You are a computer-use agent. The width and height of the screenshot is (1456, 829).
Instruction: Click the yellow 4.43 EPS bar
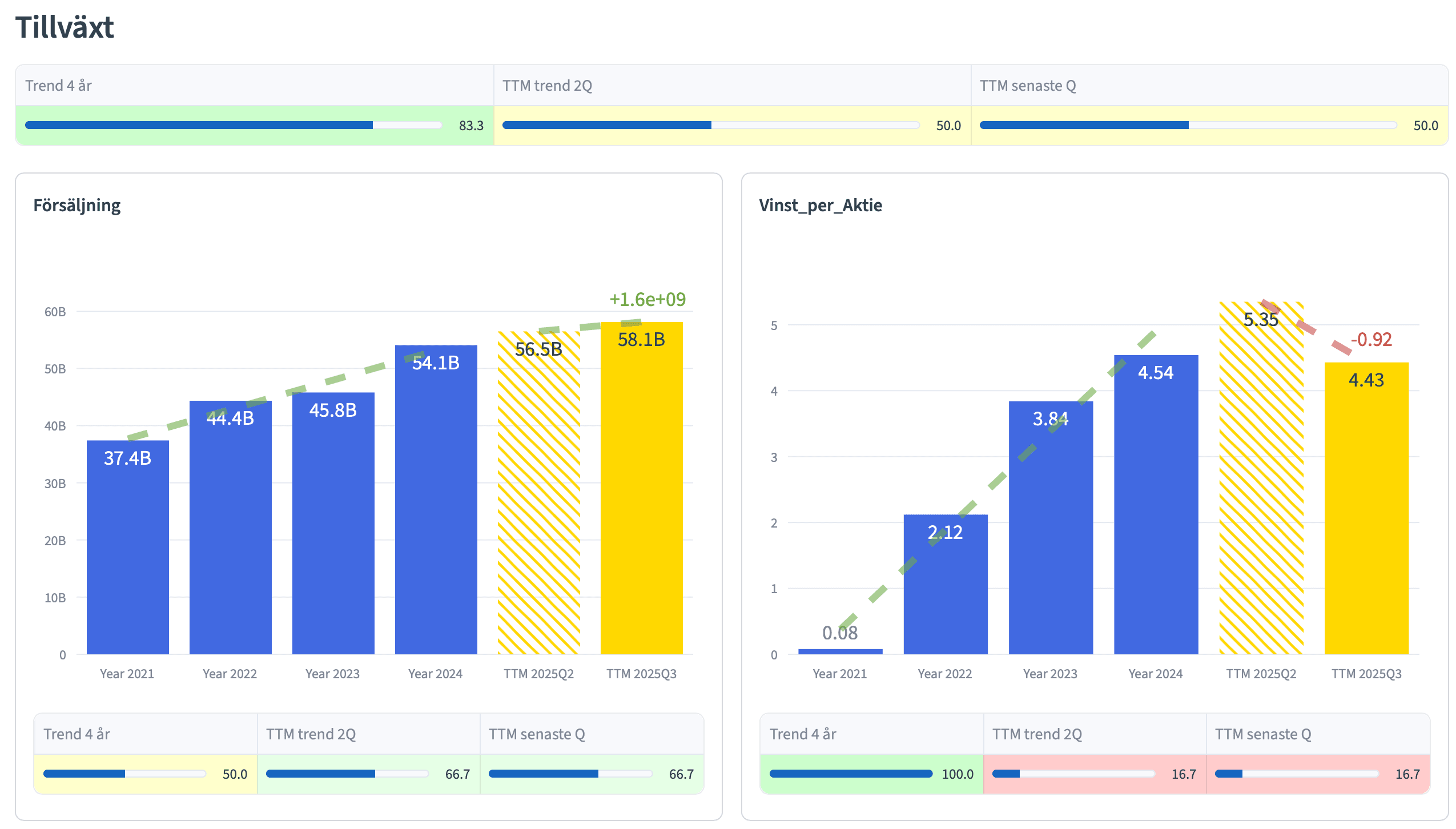[1366, 508]
